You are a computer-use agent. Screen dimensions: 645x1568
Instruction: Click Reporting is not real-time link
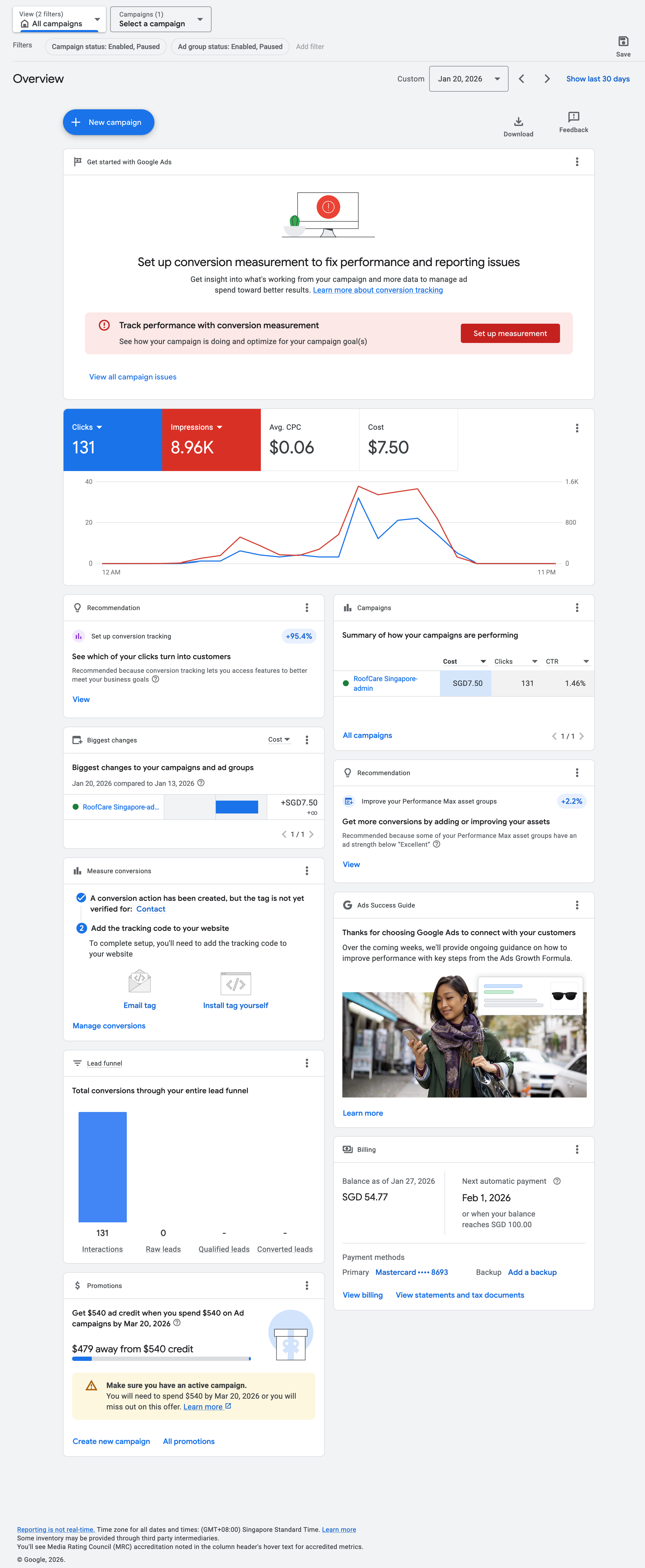55,1530
